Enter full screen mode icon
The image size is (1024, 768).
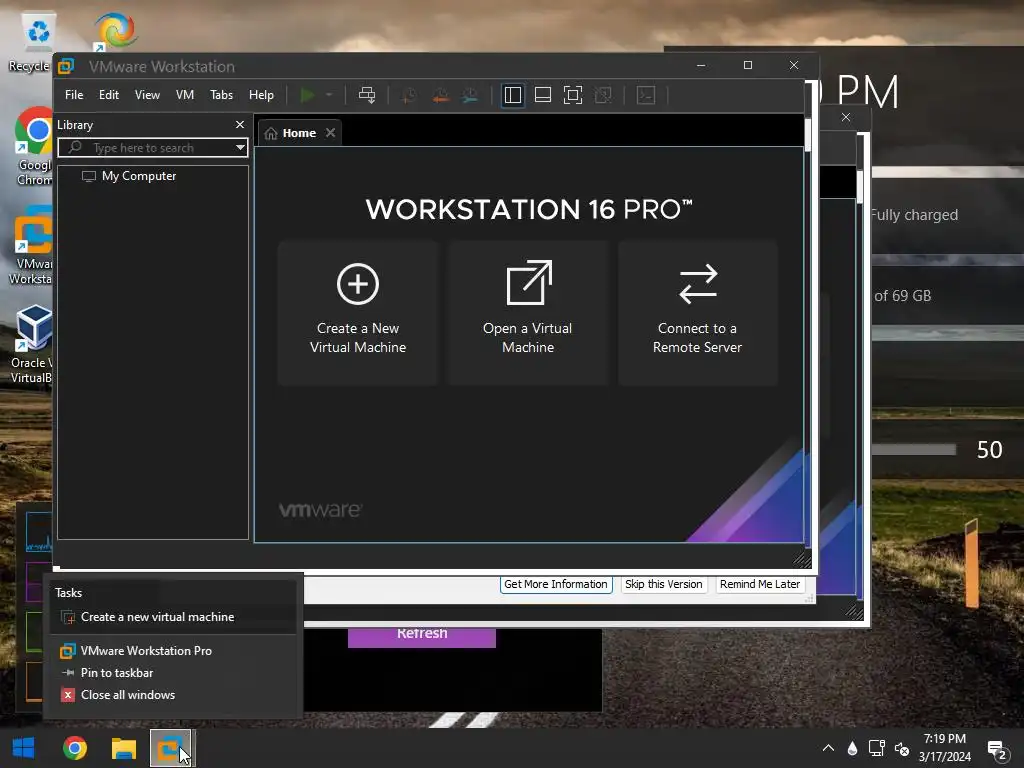tap(573, 95)
